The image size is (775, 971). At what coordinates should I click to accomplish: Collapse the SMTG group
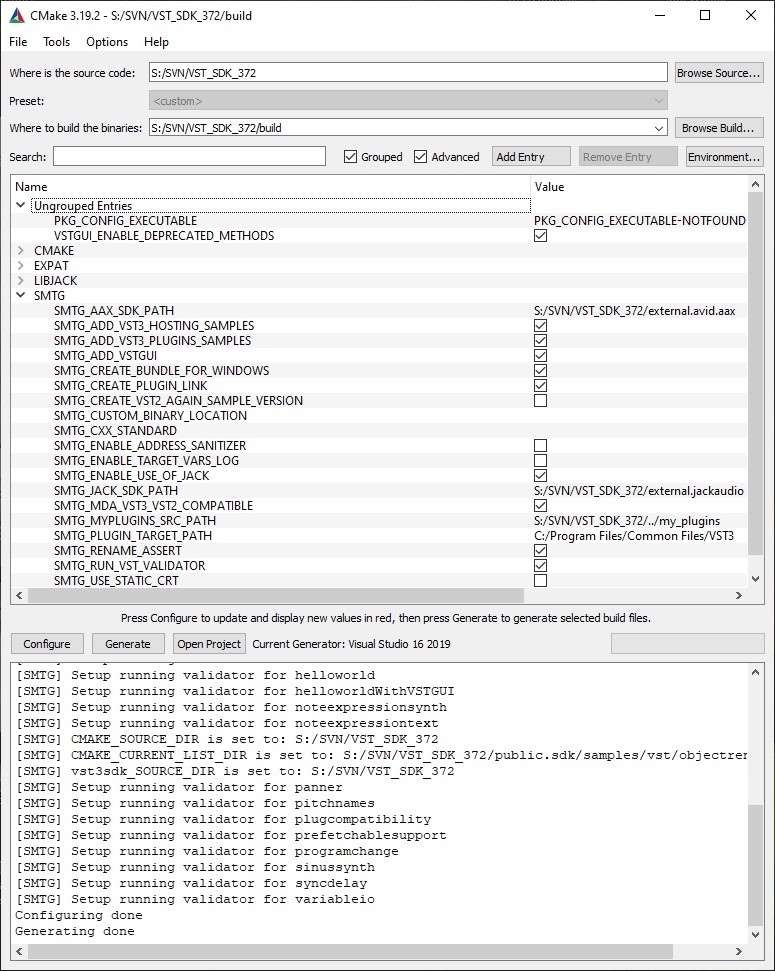point(20,295)
